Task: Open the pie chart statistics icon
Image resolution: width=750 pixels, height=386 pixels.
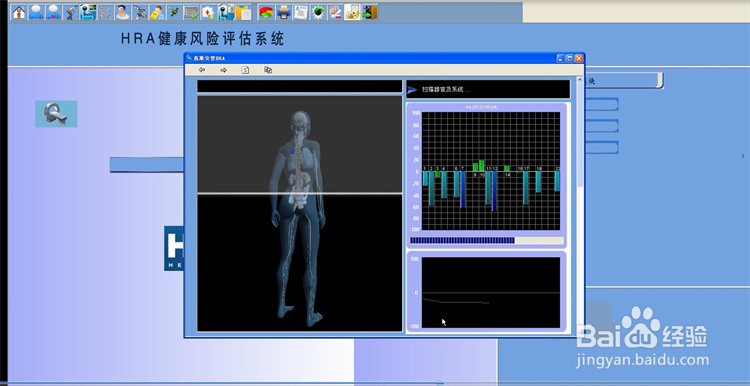Action: [x=266, y=12]
